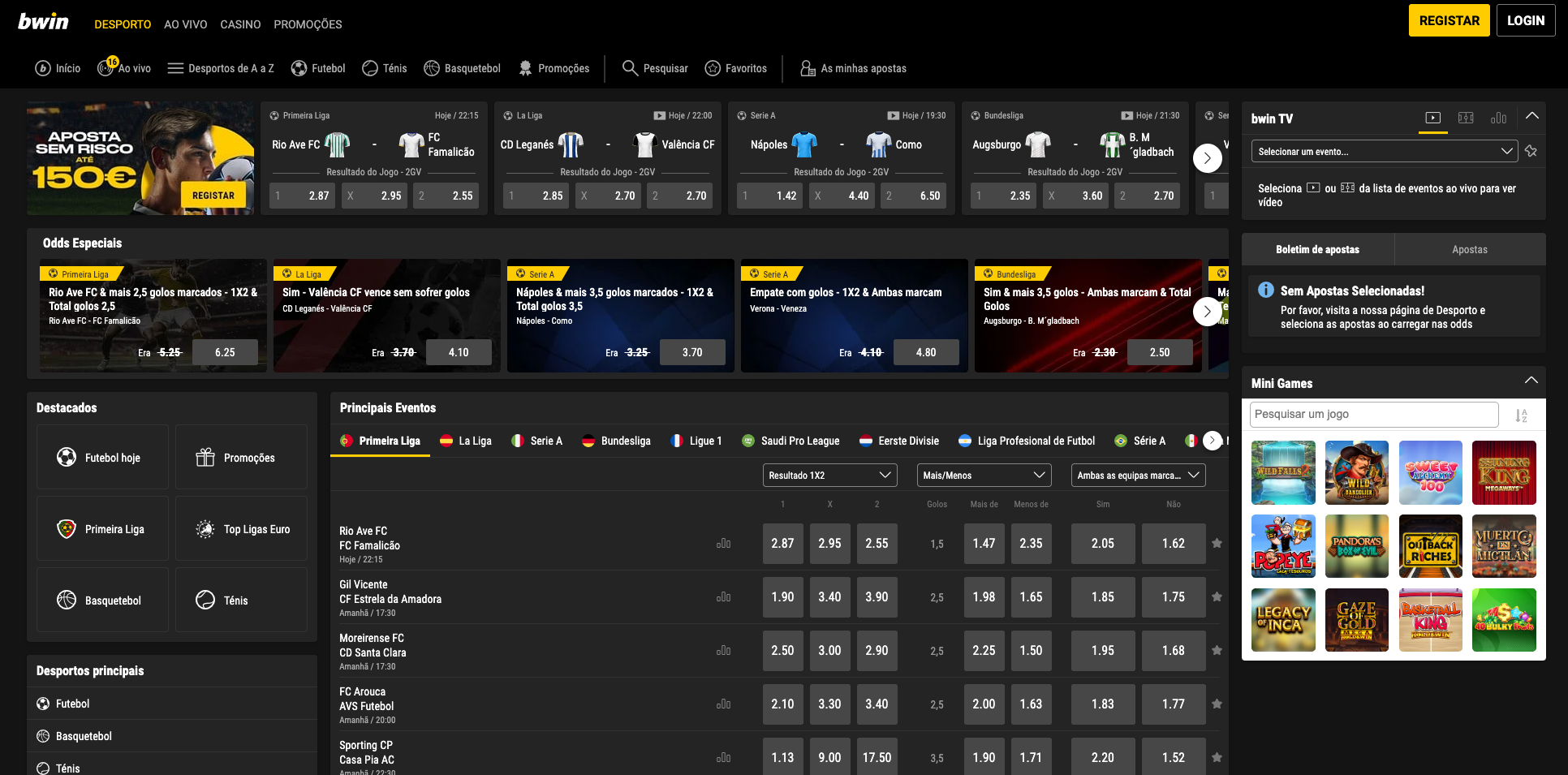Select Moreirense Mais de 2.25 odds
The height and width of the screenshot is (775, 1568).
pos(984,651)
